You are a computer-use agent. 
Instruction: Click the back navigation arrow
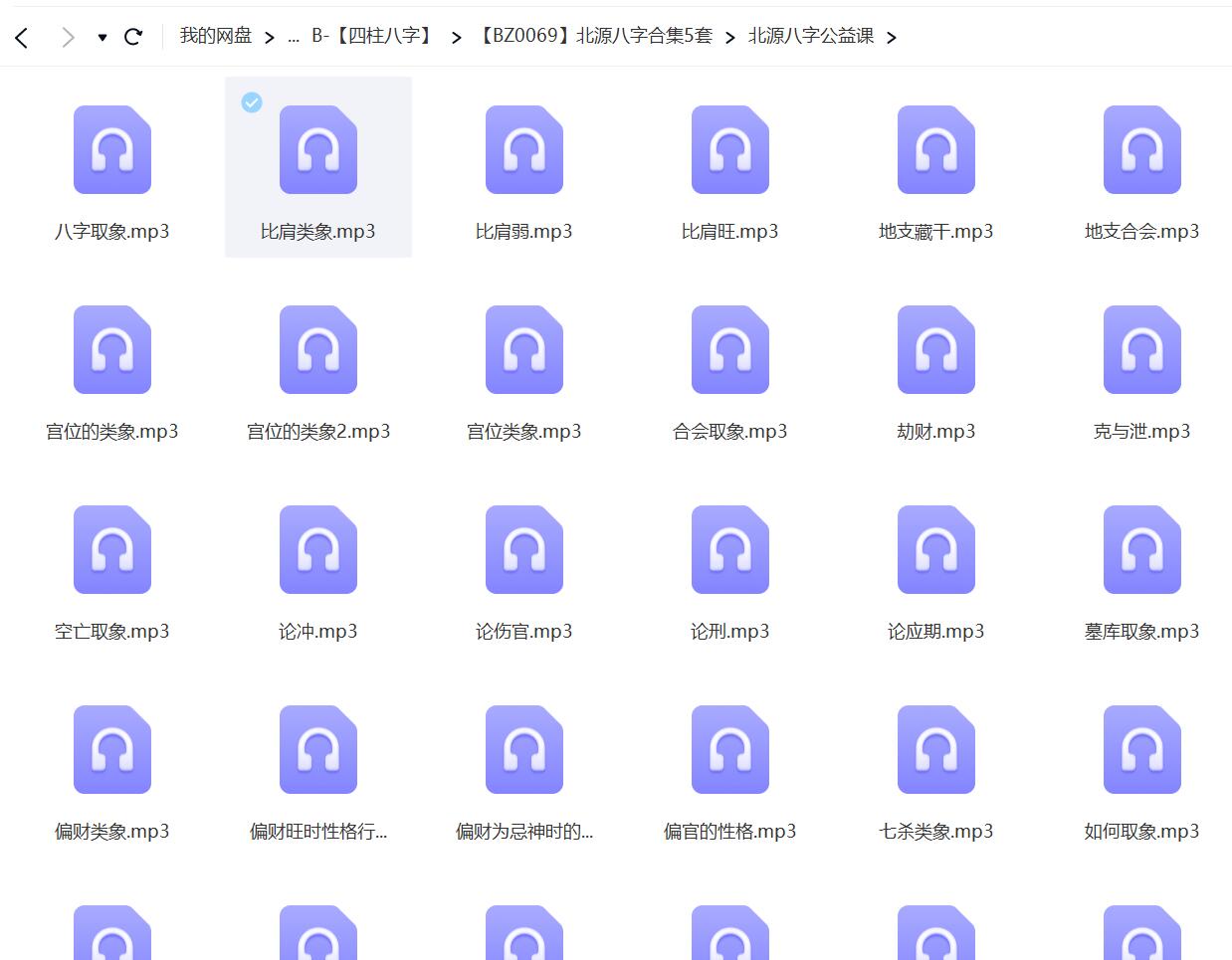pyautogui.click(x=22, y=38)
